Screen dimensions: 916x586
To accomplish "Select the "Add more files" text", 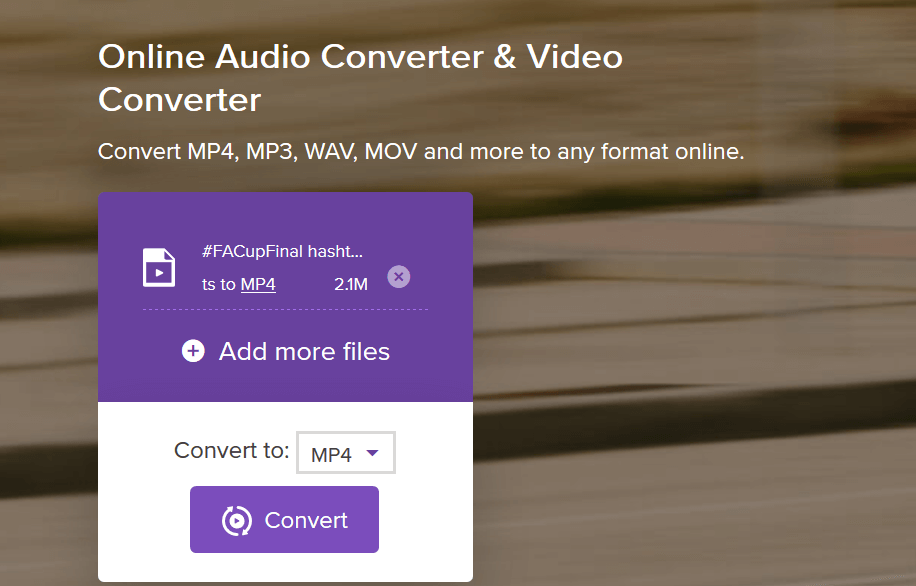I will click(x=304, y=351).
